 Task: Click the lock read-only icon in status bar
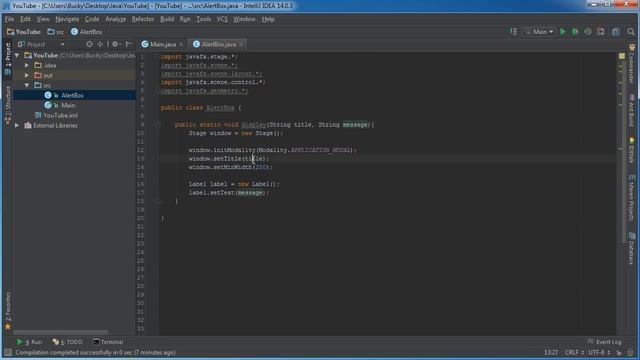619,352
